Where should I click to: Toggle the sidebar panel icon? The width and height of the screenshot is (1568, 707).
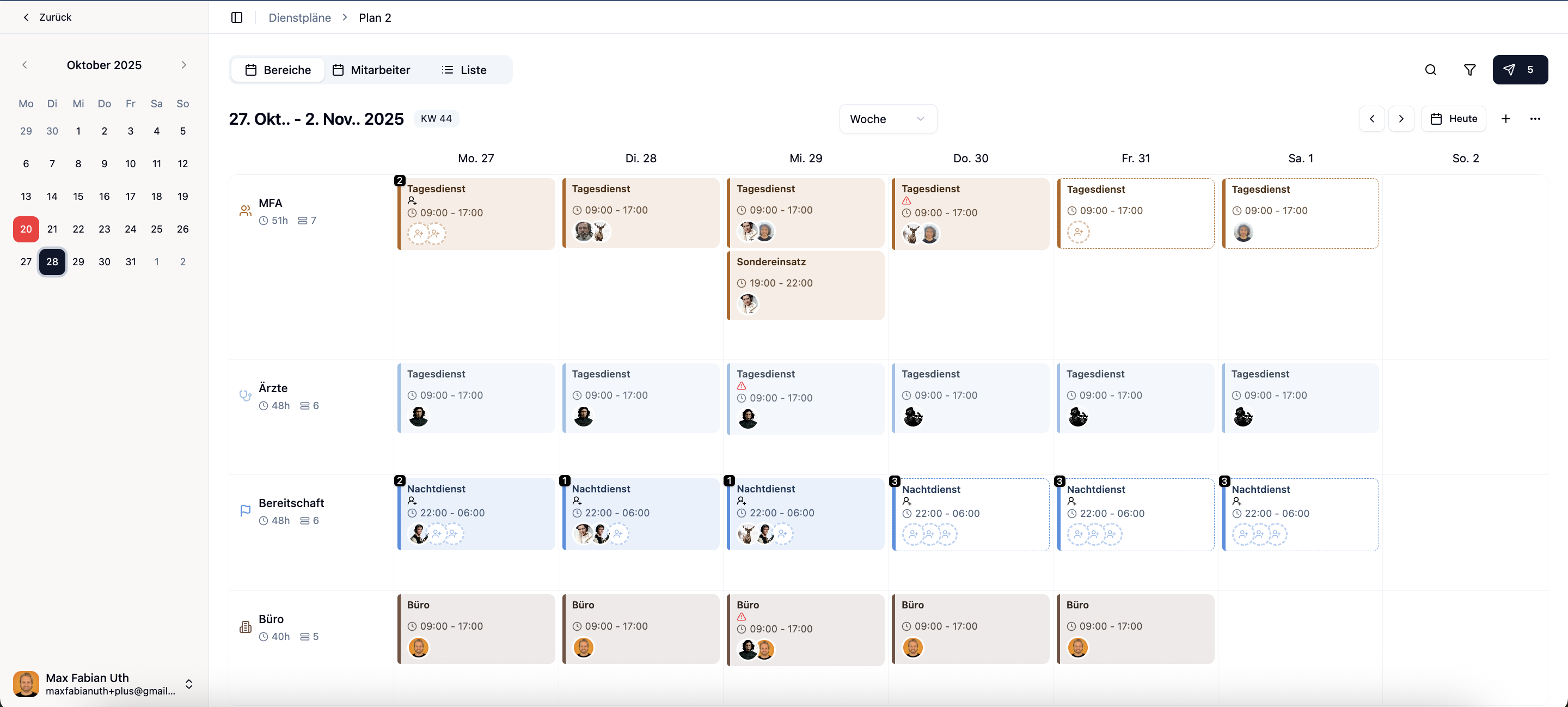tap(237, 17)
